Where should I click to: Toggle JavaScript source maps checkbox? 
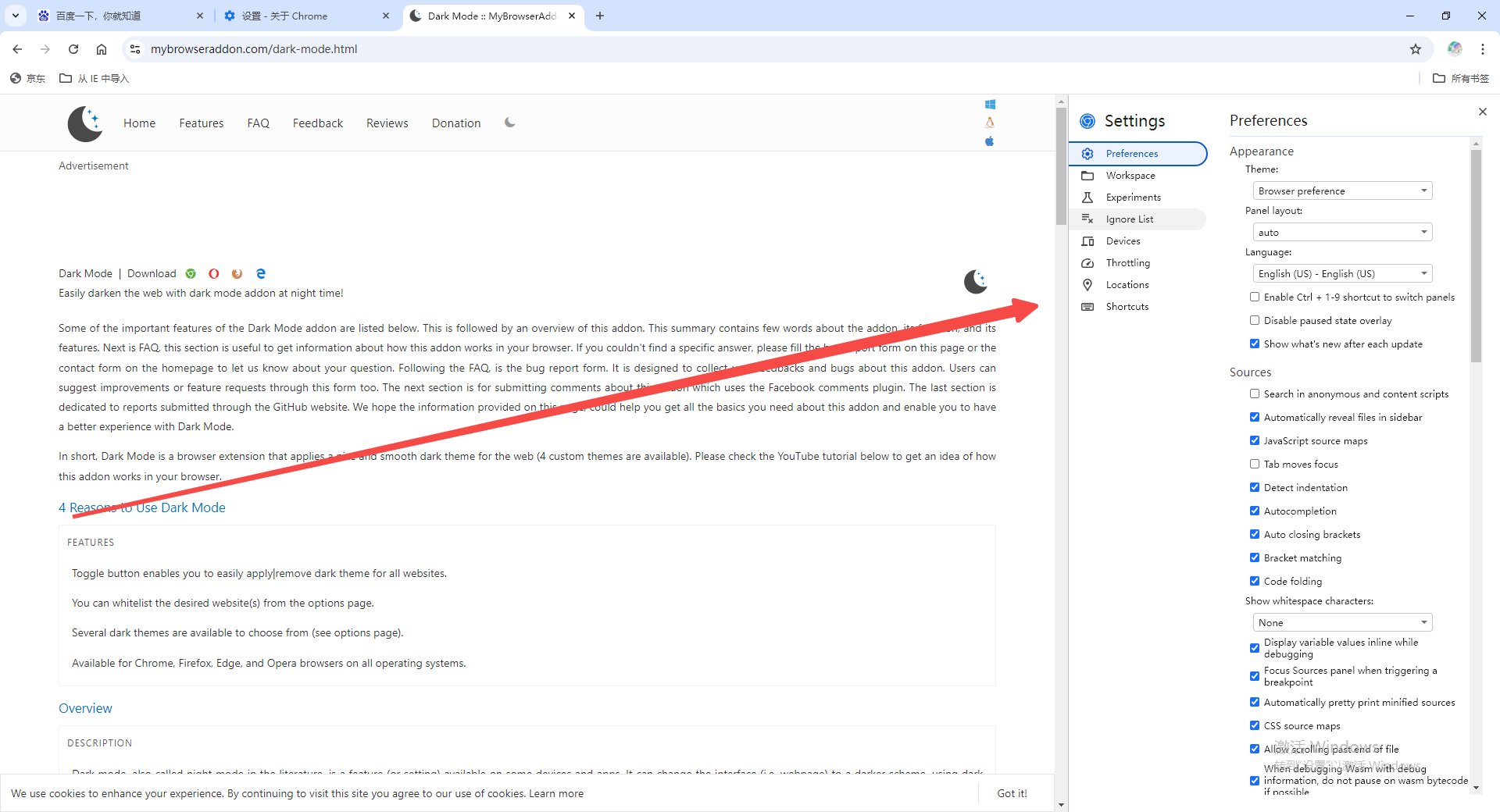[x=1255, y=440]
